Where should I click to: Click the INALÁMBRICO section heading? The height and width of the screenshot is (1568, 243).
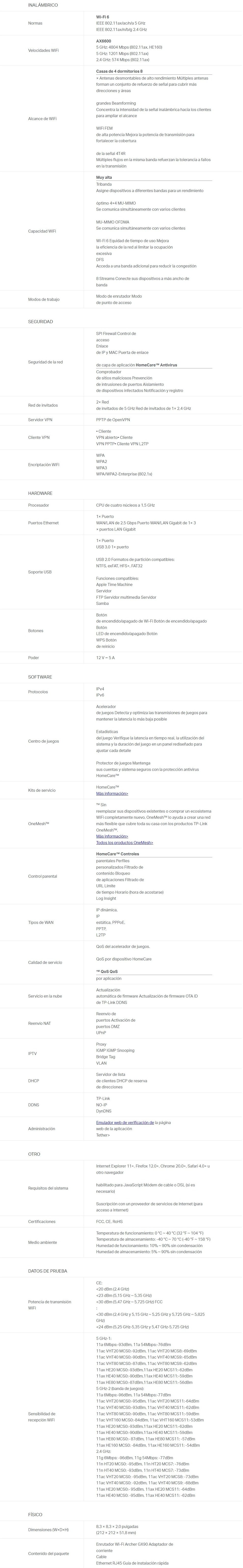43,5
